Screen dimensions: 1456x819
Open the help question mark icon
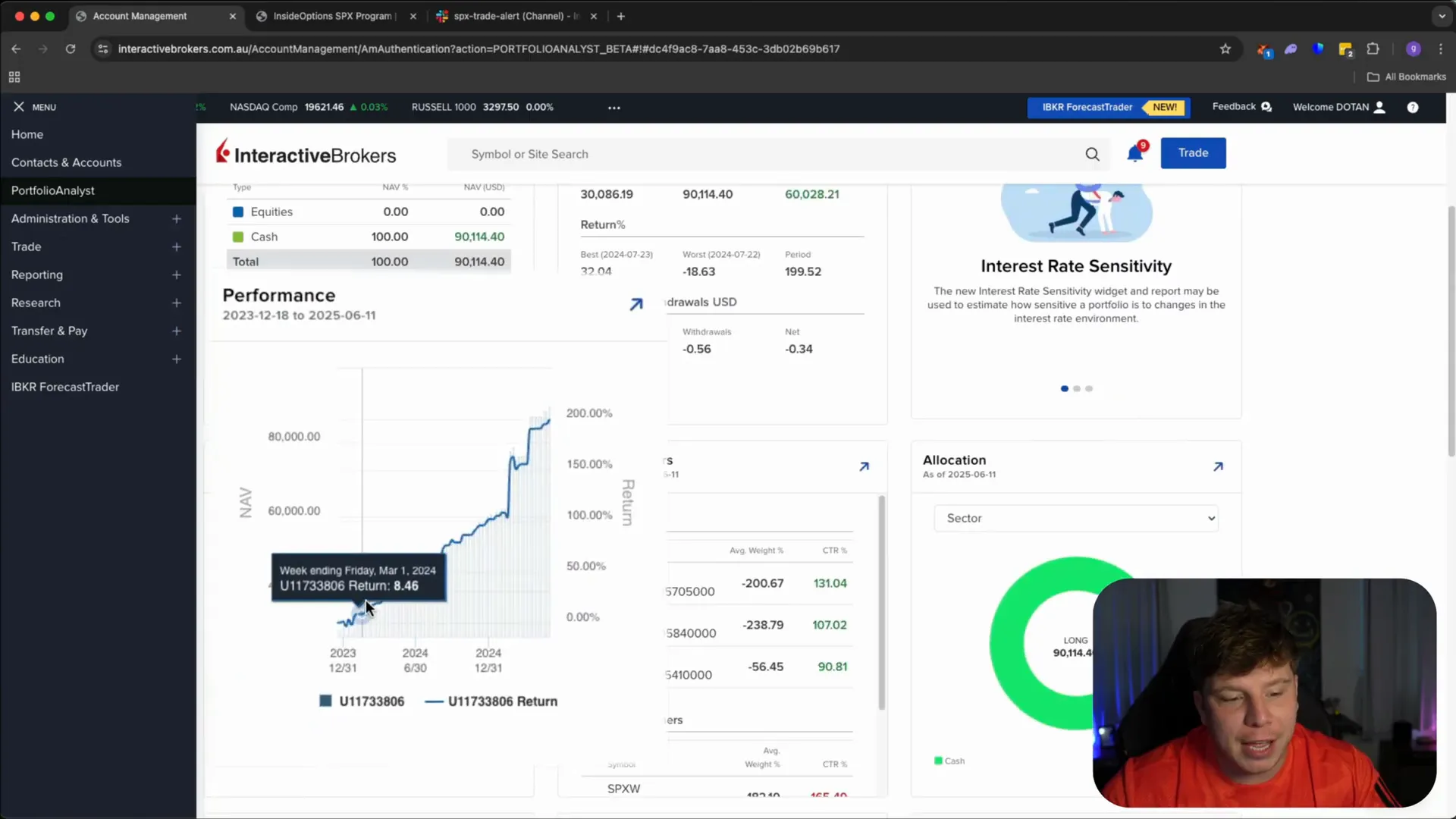(1413, 107)
